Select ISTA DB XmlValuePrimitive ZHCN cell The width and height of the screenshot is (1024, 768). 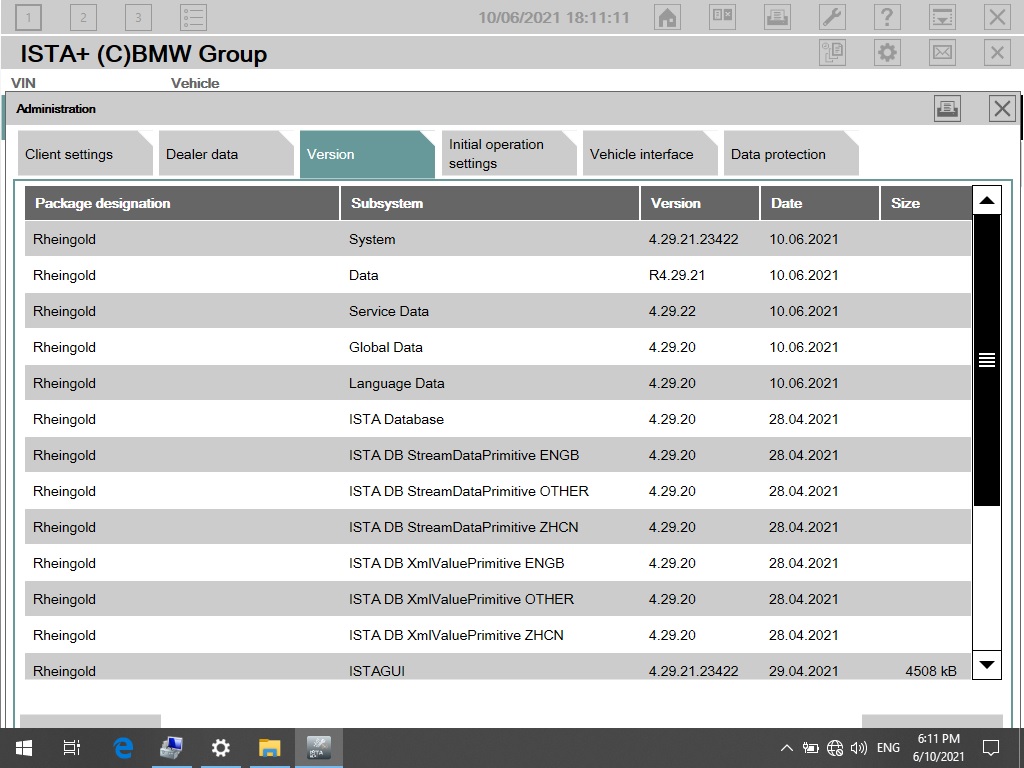point(456,635)
